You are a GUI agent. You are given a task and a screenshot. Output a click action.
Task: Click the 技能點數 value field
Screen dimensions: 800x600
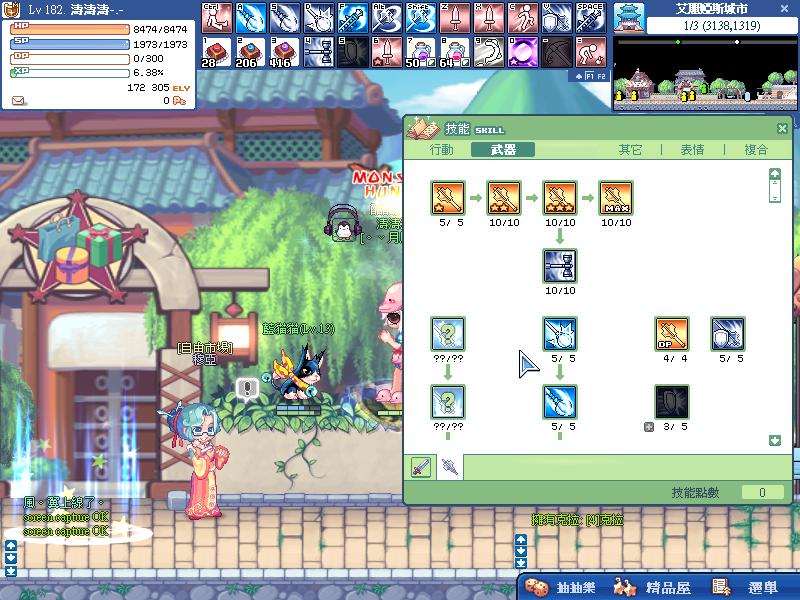pyautogui.click(x=762, y=492)
